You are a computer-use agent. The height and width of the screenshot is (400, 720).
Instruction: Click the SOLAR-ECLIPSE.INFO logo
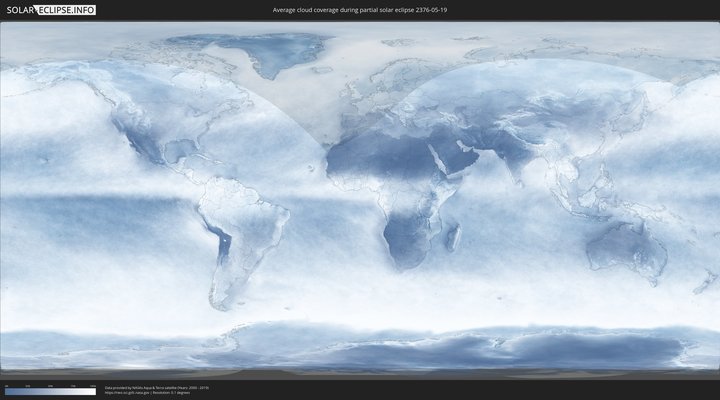tap(51, 10)
